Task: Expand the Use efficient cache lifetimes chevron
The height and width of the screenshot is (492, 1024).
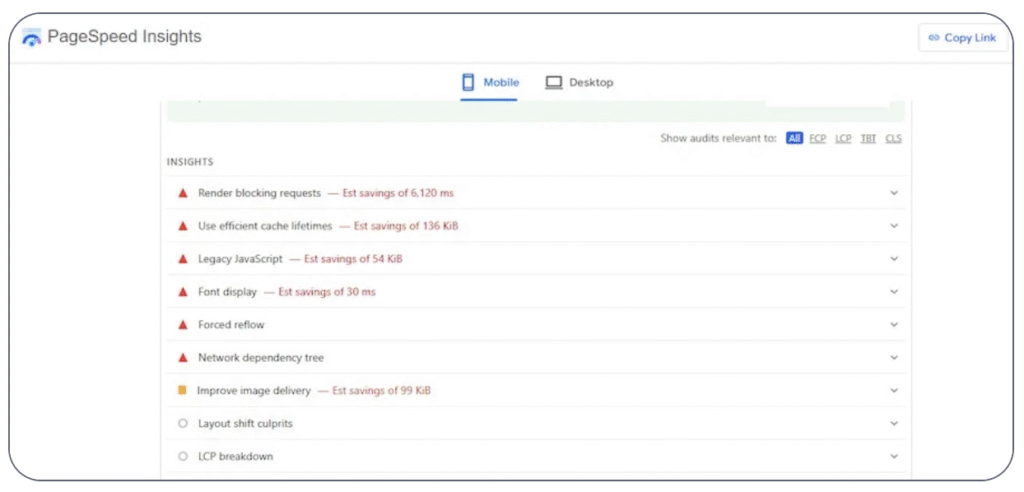Action: tap(894, 225)
